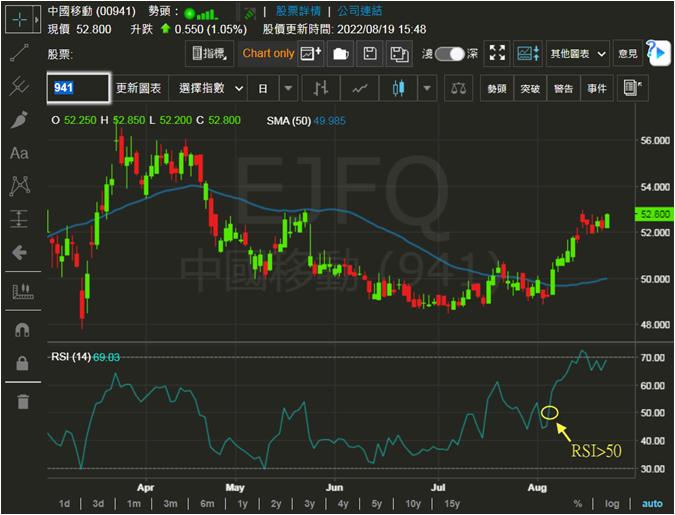
Task: Click the 更新圖表 update chart button
Action: click(138, 88)
